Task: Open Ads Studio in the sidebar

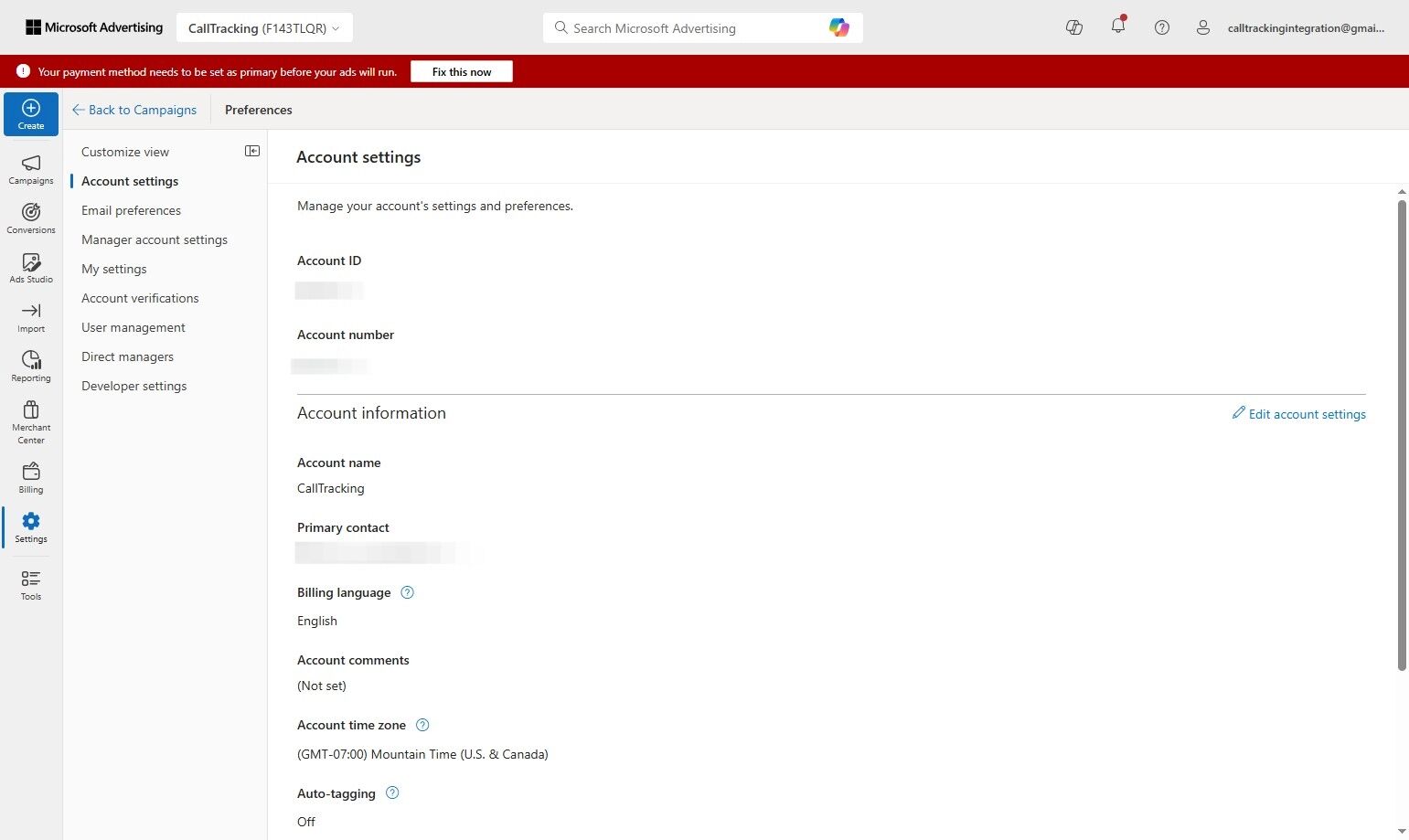Action: point(31,268)
